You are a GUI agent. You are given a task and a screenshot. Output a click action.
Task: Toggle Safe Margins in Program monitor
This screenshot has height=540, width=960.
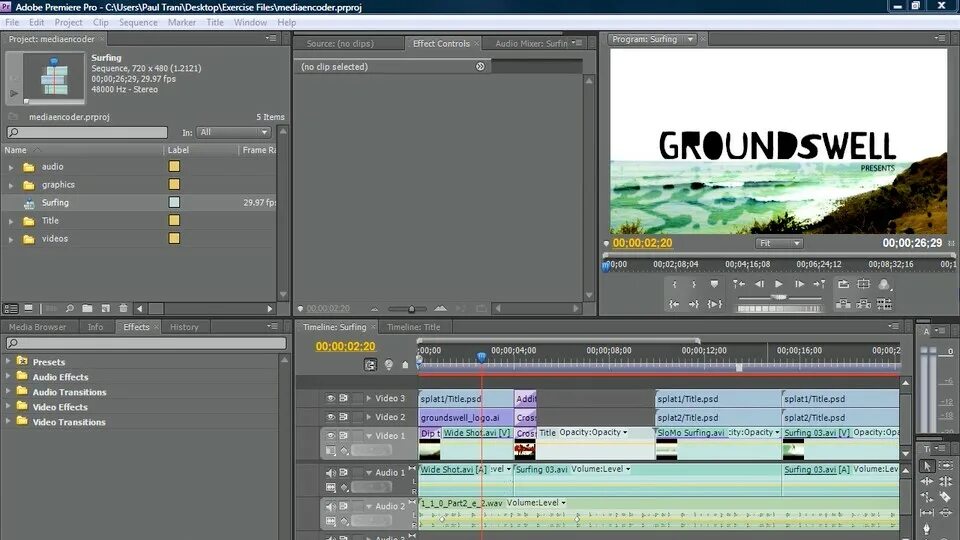coord(863,284)
